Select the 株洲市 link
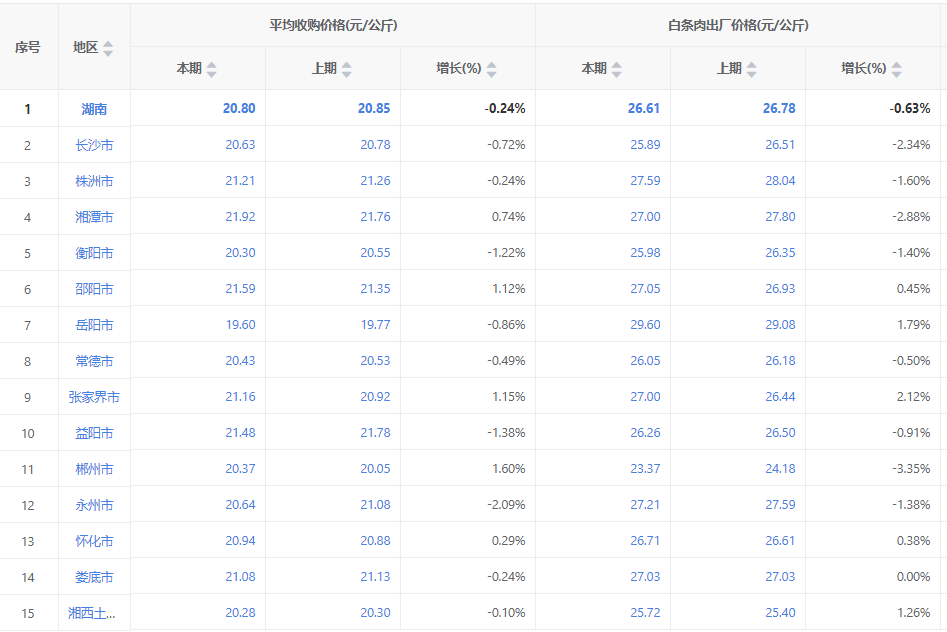The image size is (947, 632). (x=94, y=181)
